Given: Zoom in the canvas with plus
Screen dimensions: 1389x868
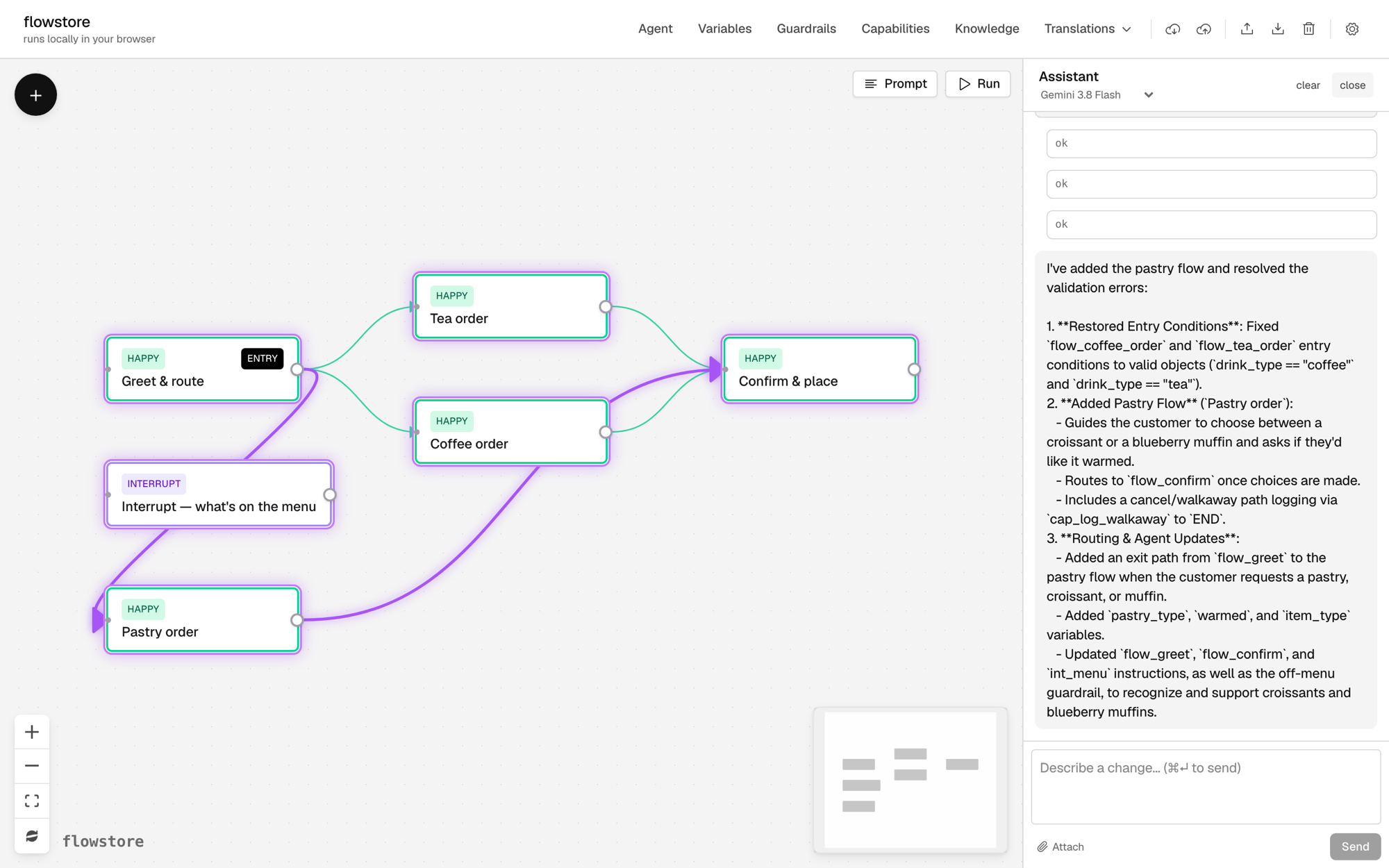Looking at the screenshot, I should pos(32,732).
